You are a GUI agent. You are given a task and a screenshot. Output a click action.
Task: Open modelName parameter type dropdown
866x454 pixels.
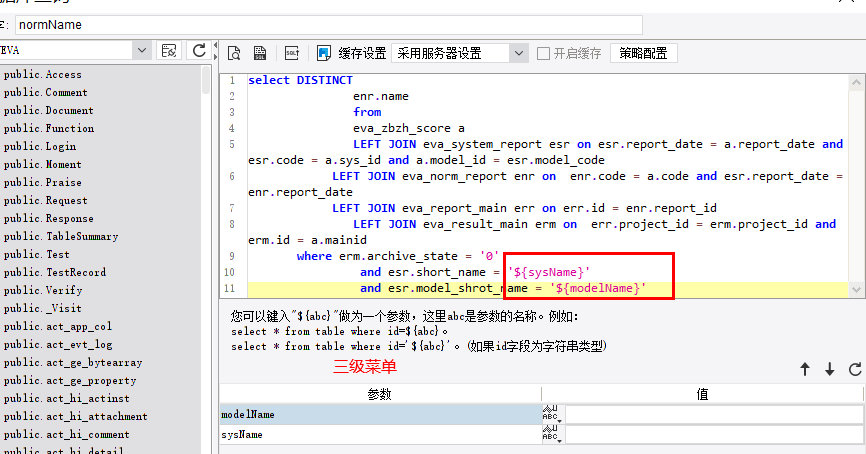pos(552,414)
